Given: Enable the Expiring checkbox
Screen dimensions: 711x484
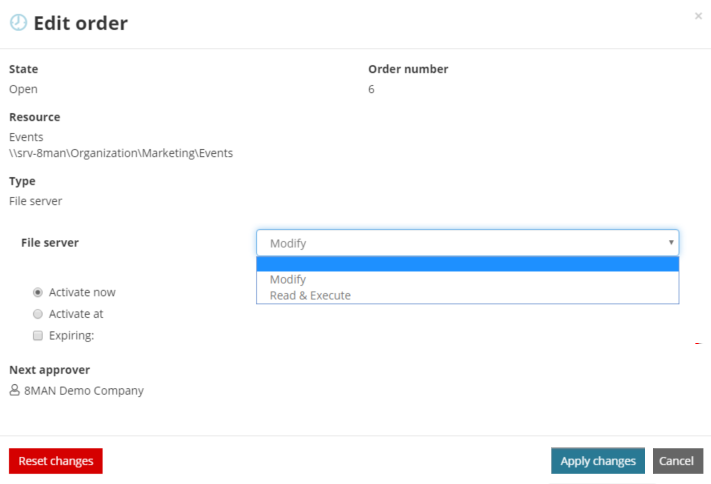Looking at the screenshot, I should click(x=38, y=336).
